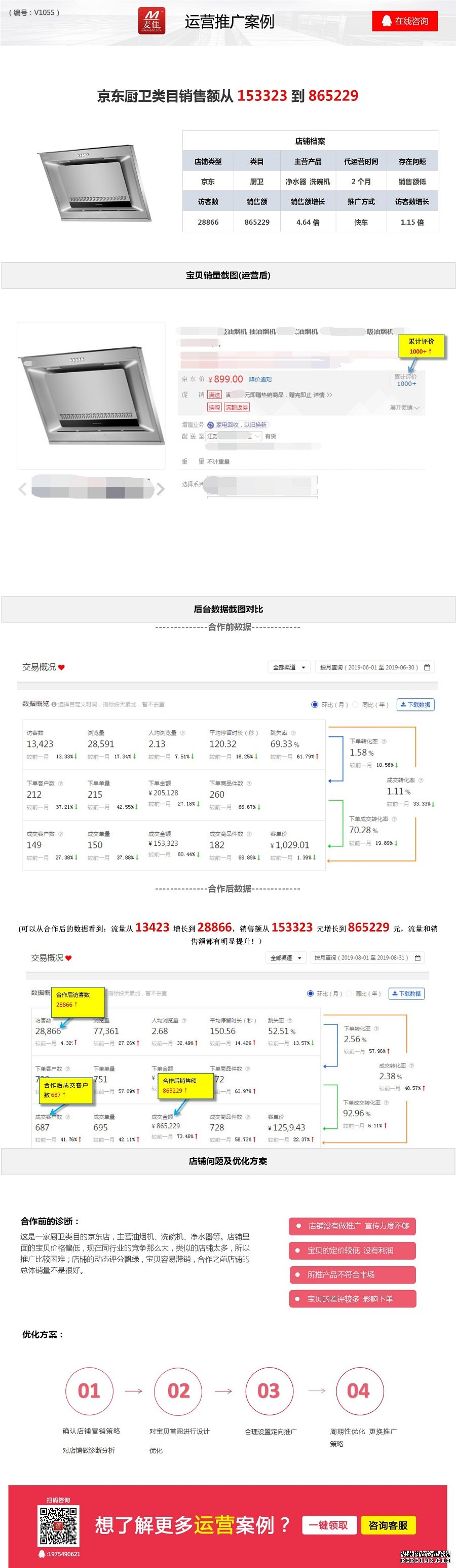Click the 所推产品不符合市场 issue pill
456x1568 pixels.
(353, 1274)
